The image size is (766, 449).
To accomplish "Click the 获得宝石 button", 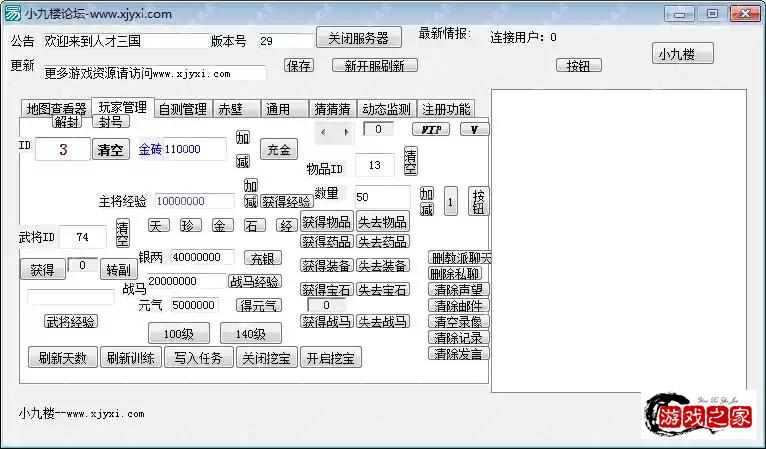I will click(x=327, y=289).
